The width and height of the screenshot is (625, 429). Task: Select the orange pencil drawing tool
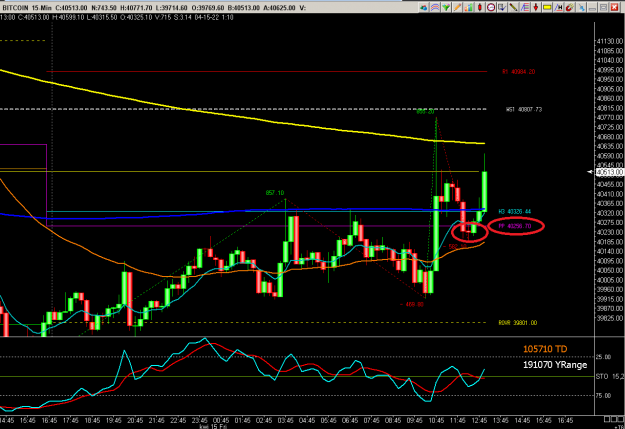click(458, 7)
